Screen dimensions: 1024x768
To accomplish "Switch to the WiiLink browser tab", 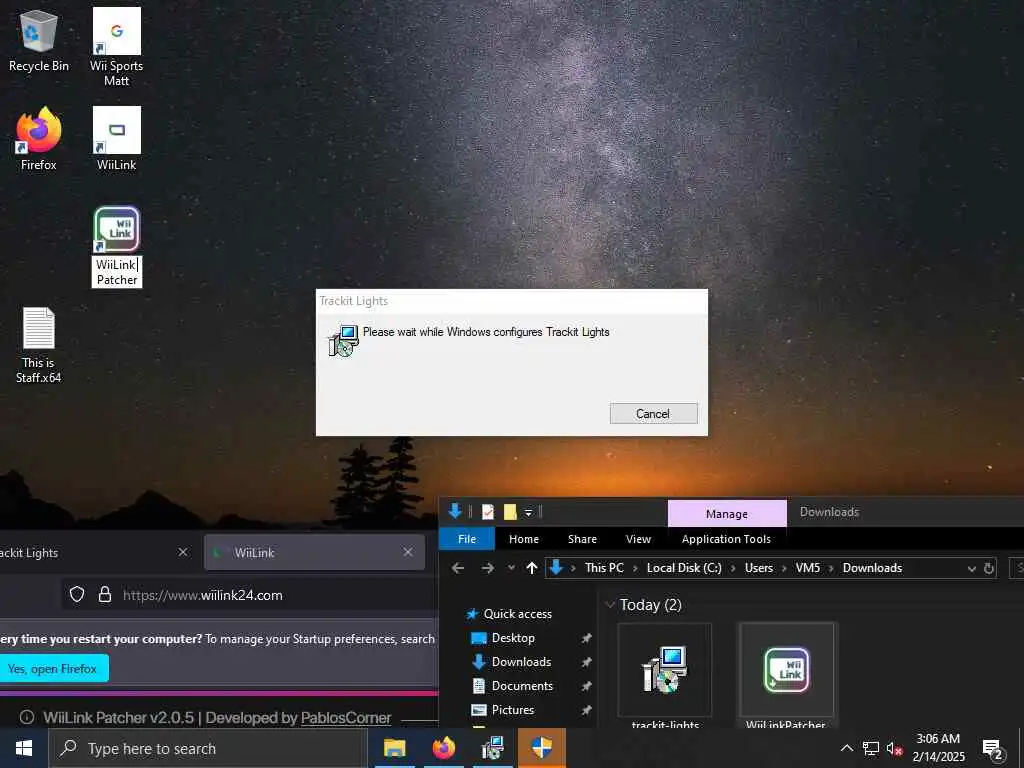I will point(313,552).
